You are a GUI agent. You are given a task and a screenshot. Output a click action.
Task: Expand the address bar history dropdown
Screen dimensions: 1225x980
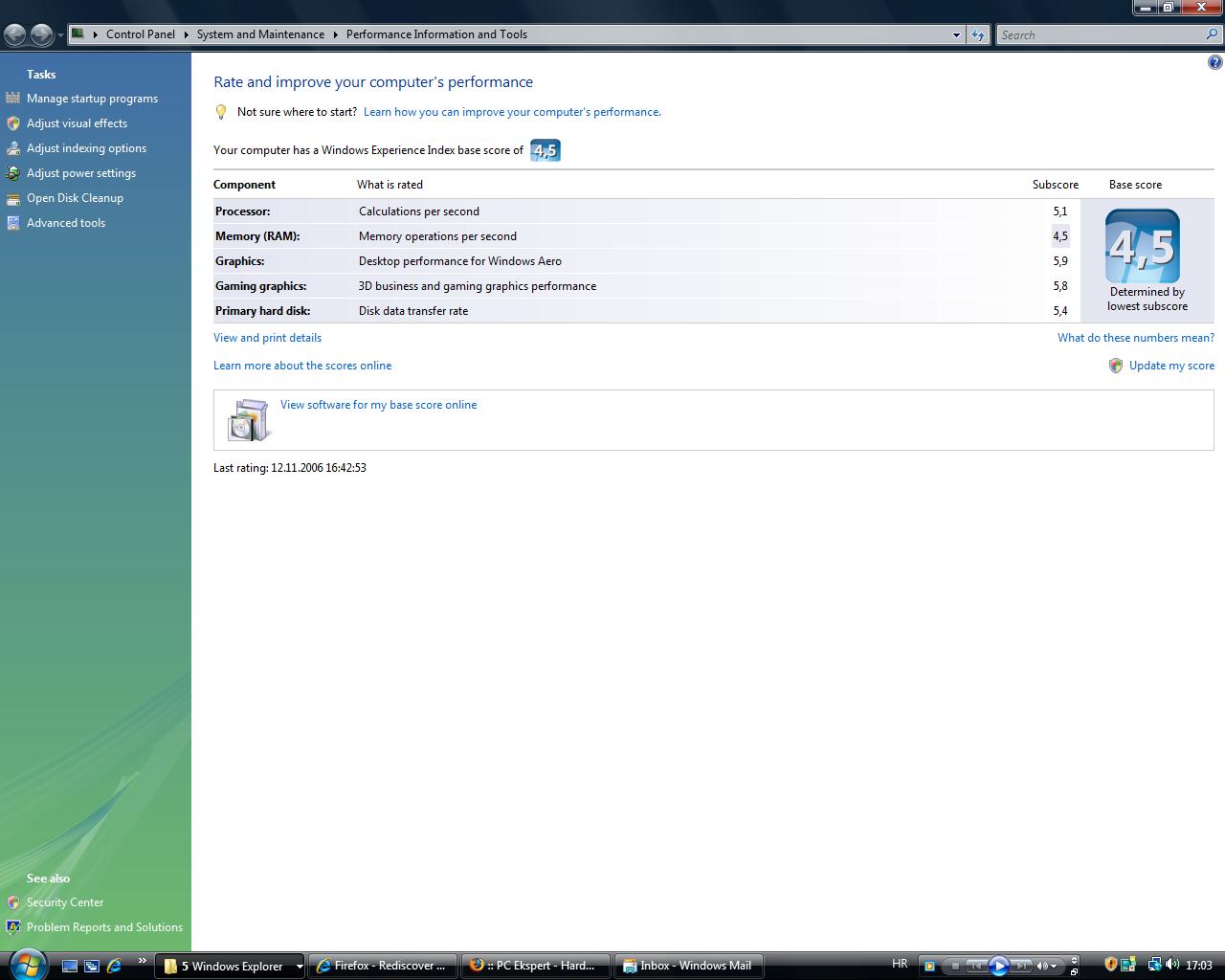(956, 34)
